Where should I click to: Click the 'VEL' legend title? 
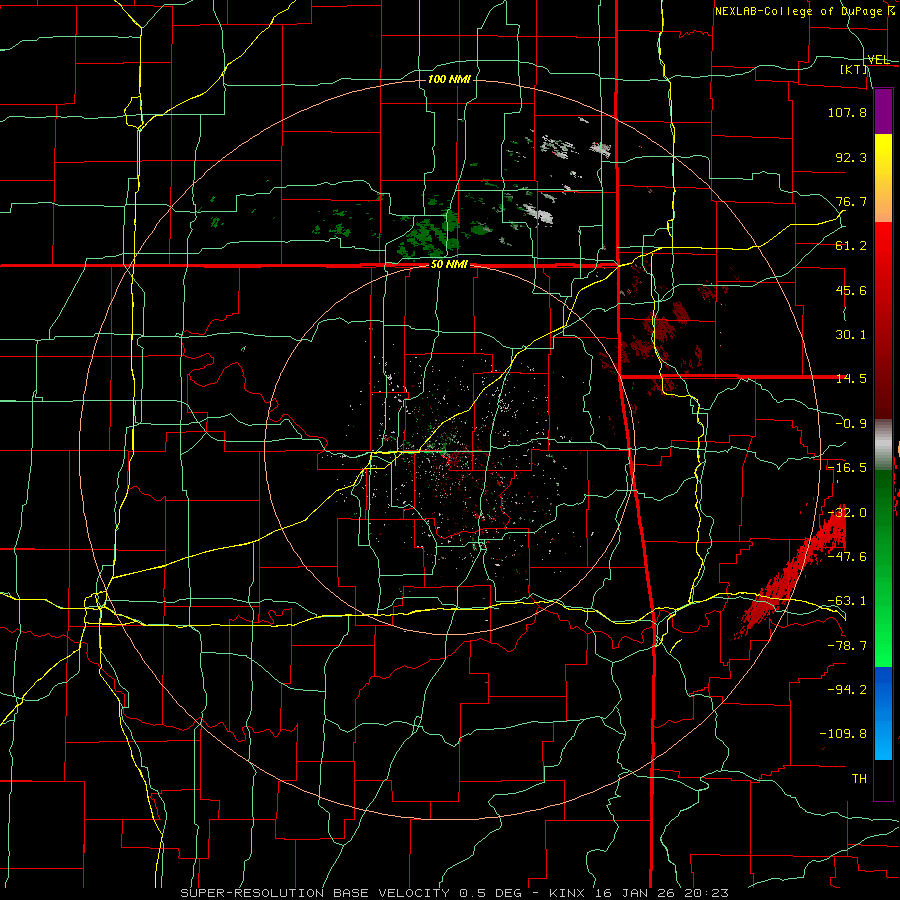tap(878, 60)
